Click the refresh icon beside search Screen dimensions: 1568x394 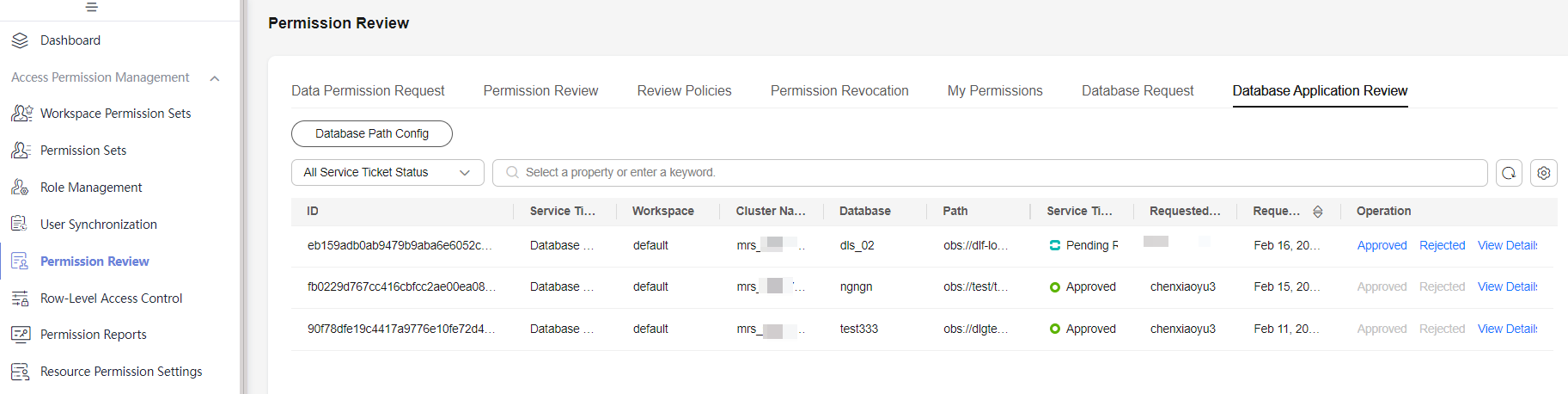(x=1509, y=173)
